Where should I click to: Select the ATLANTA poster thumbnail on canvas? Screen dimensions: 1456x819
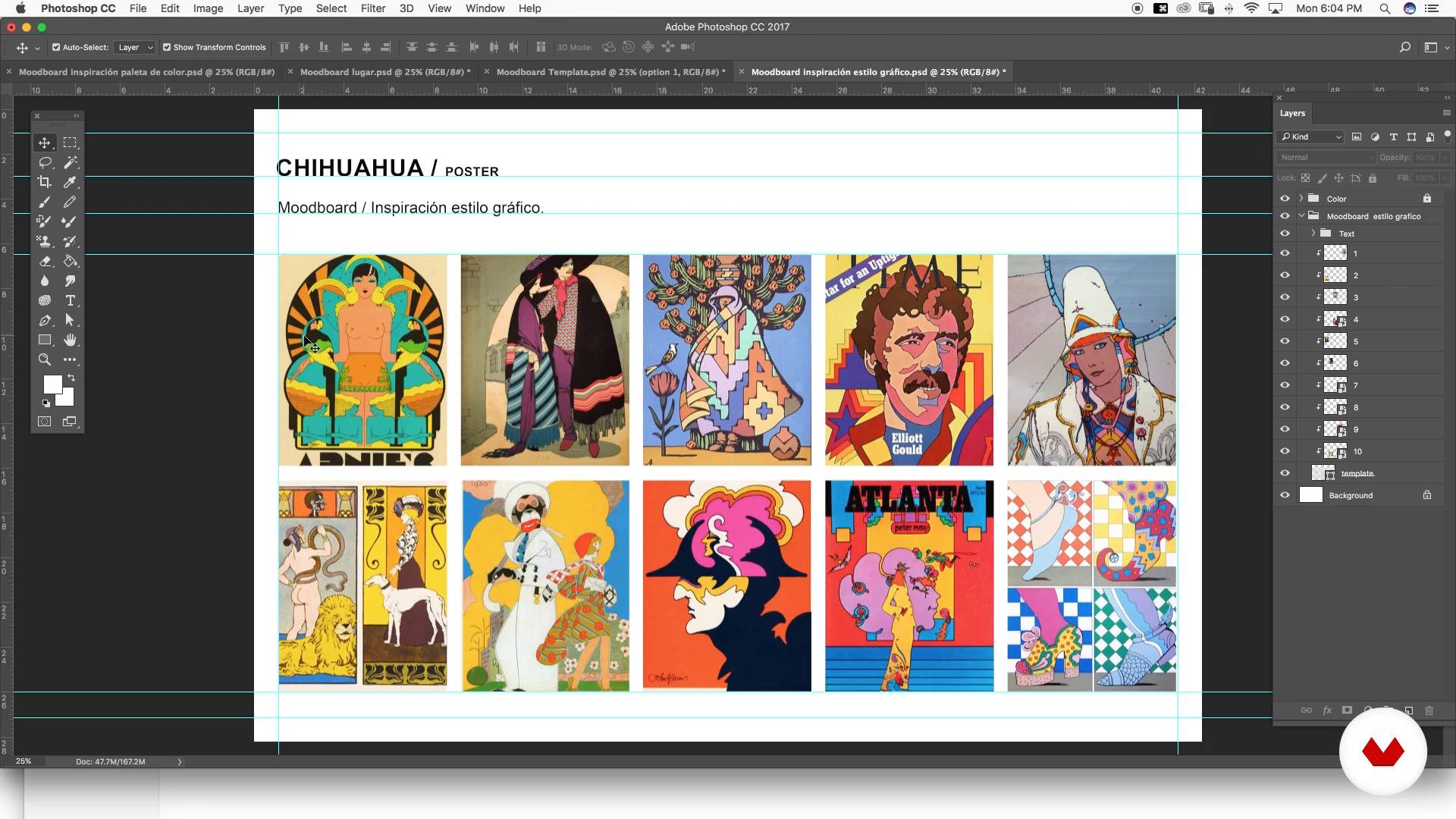[x=909, y=585]
